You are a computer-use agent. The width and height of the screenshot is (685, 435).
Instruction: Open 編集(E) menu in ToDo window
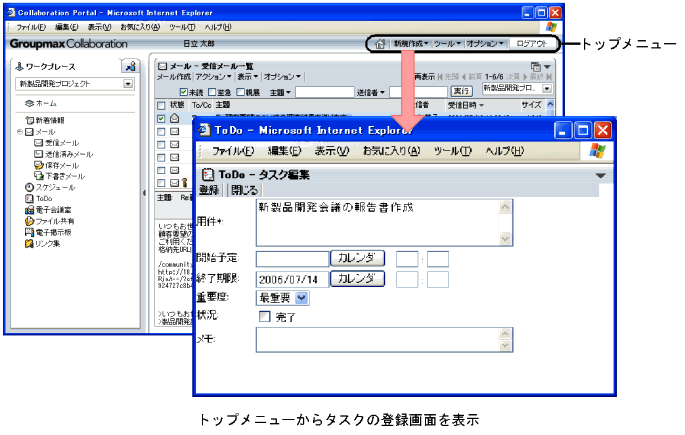tap(284, 151)
